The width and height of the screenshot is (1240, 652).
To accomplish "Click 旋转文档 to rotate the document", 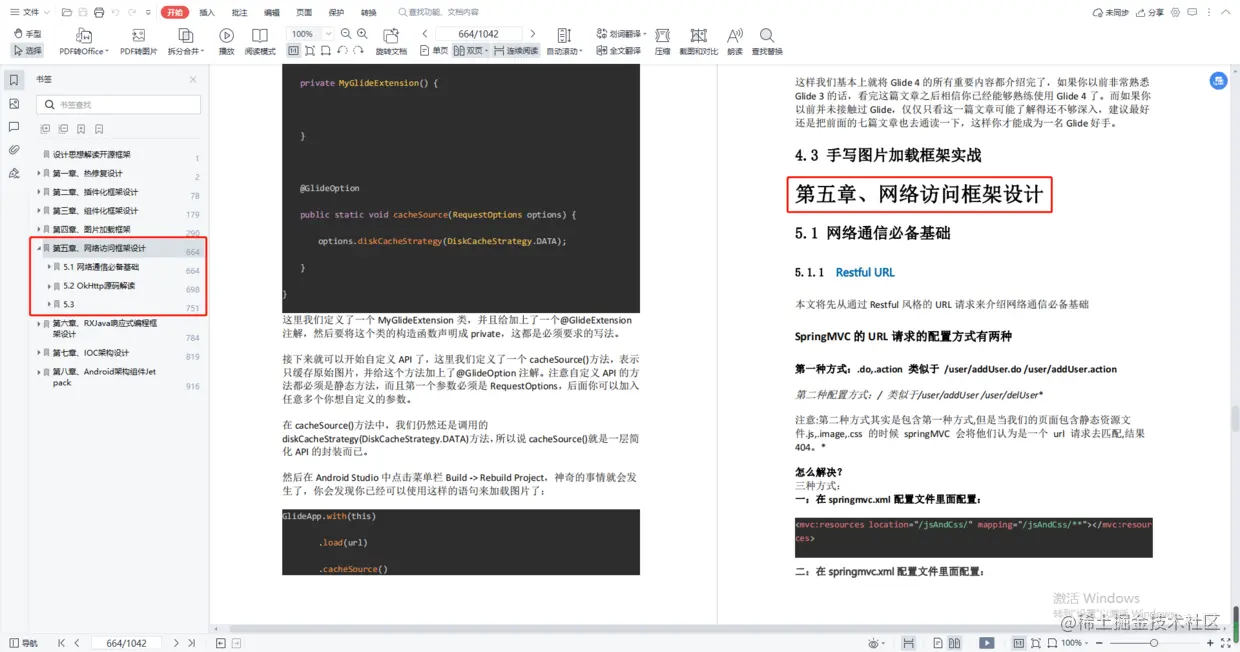I will coord(391,42).
